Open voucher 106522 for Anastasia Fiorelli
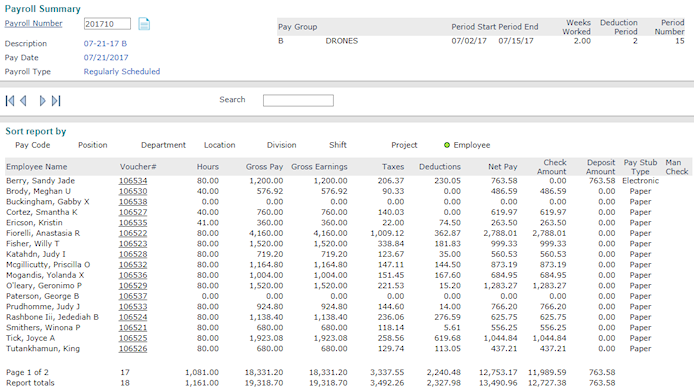This screenshot has height=392, width=694. [133, 233]
